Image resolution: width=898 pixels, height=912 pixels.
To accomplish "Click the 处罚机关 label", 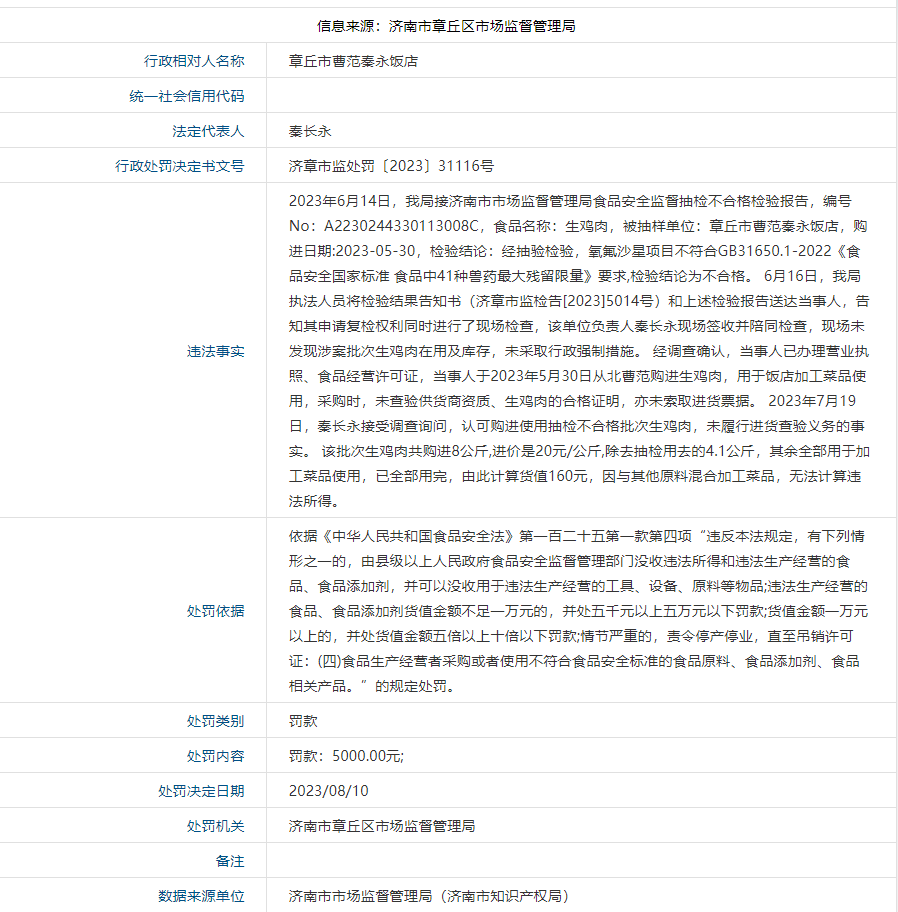I will pos(216,825).
